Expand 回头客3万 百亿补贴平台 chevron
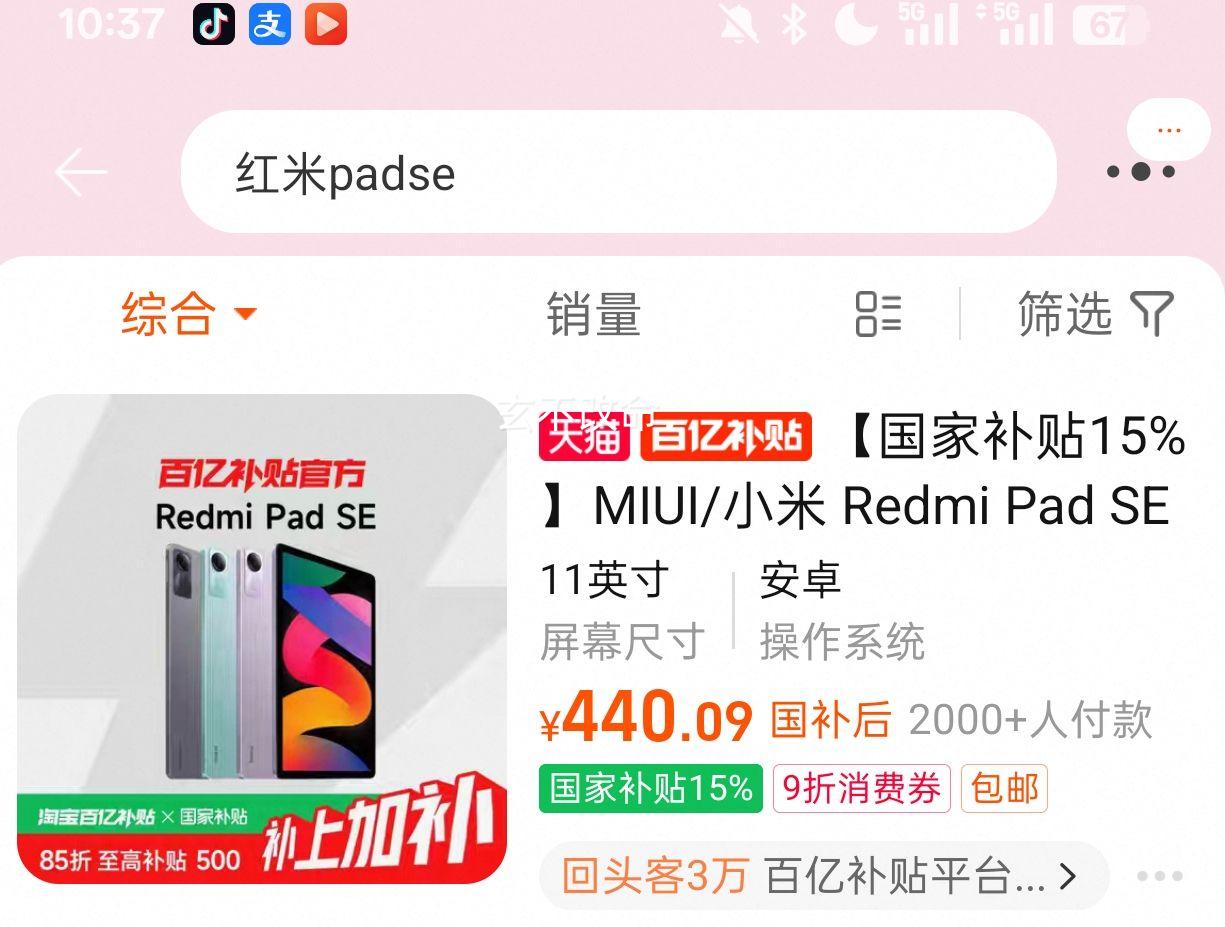 tap(1068, 877)
